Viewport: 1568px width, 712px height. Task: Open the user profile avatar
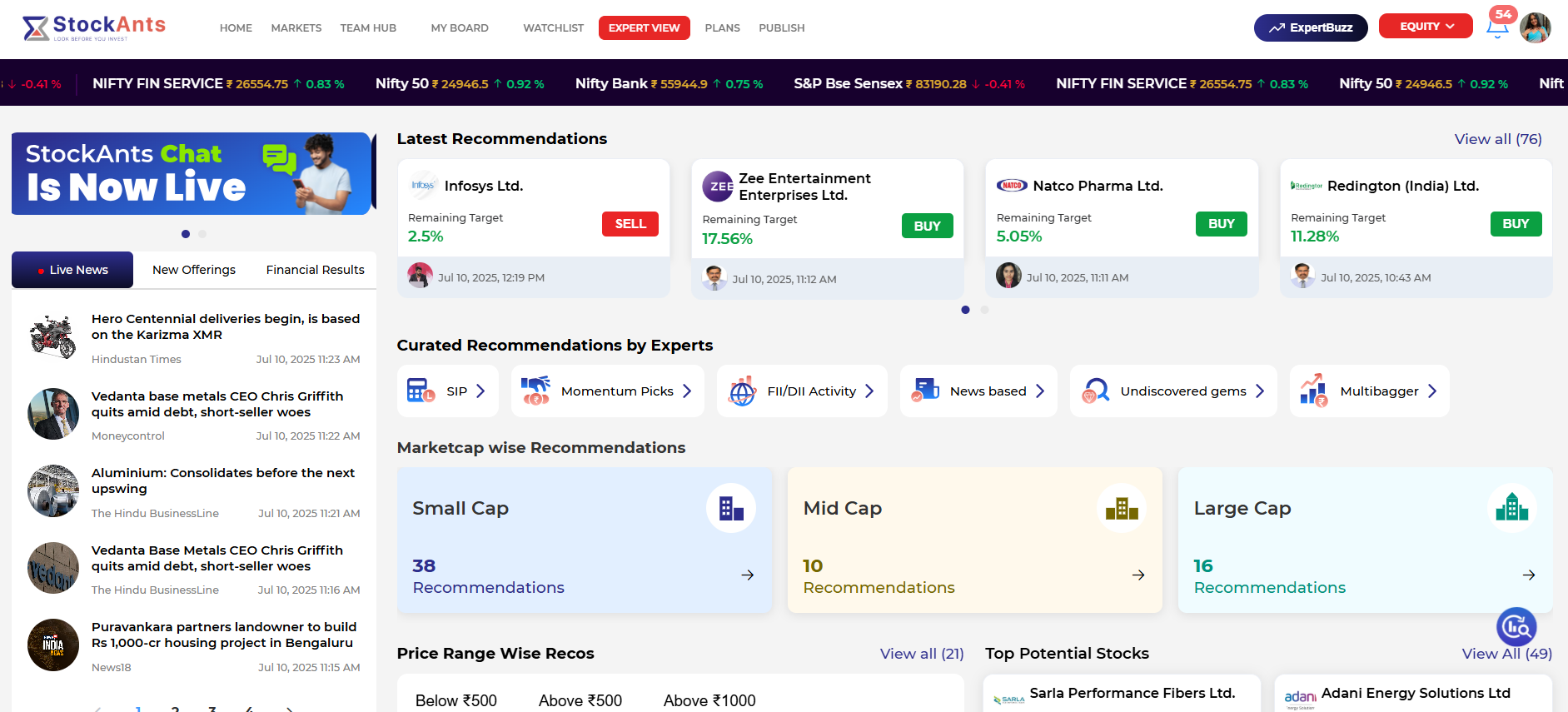pyautogui.click(x=1535, y=27)
